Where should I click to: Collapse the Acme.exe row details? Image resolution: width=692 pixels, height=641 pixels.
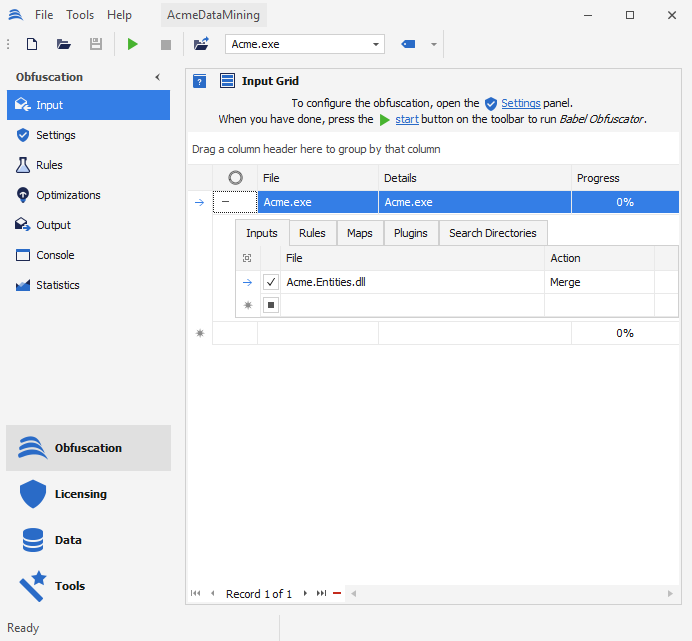(x=226, y=202)
